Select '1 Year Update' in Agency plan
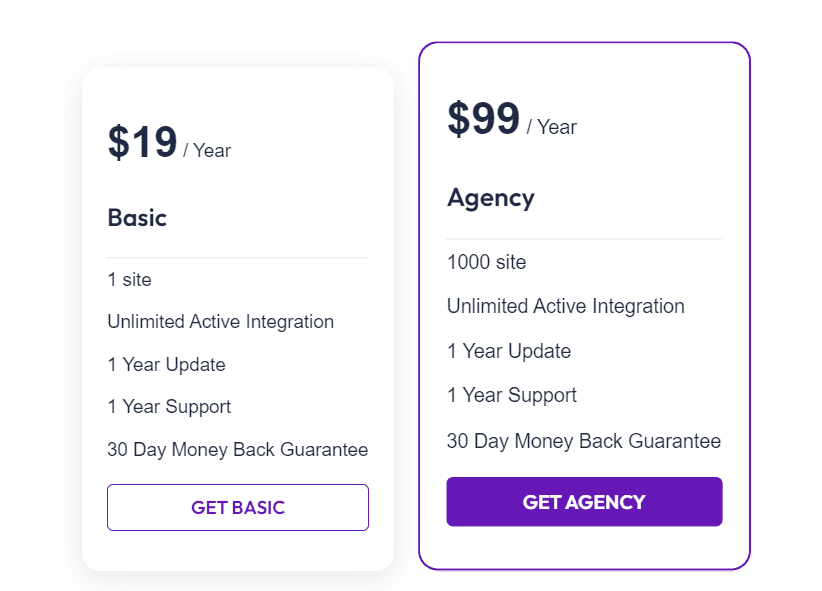Screen dimensions: 822x591 (509, 351)
